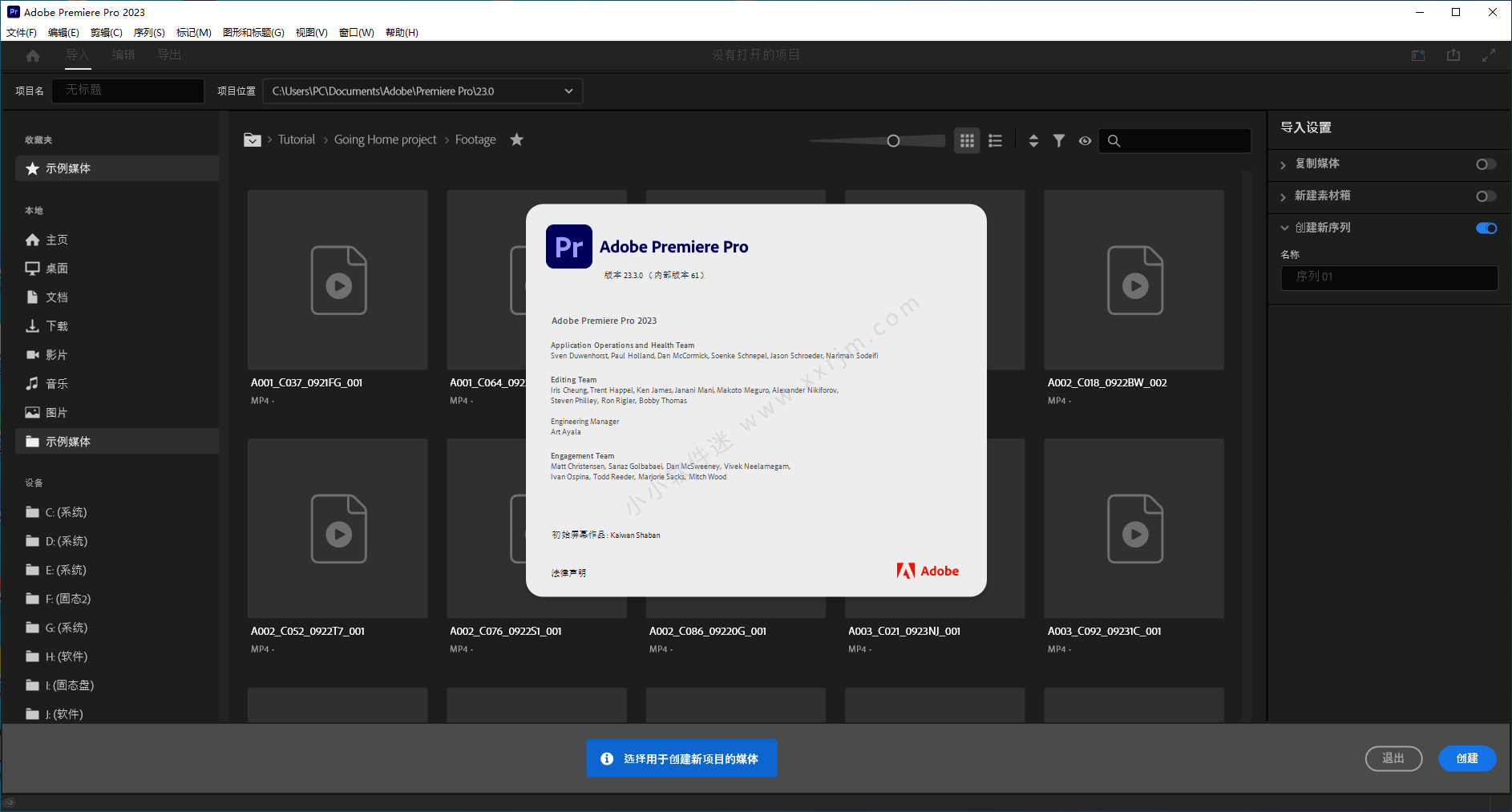Click the 创建 create button
1512x812 pixels.
pyautogui.click(x=1467, y=758)
